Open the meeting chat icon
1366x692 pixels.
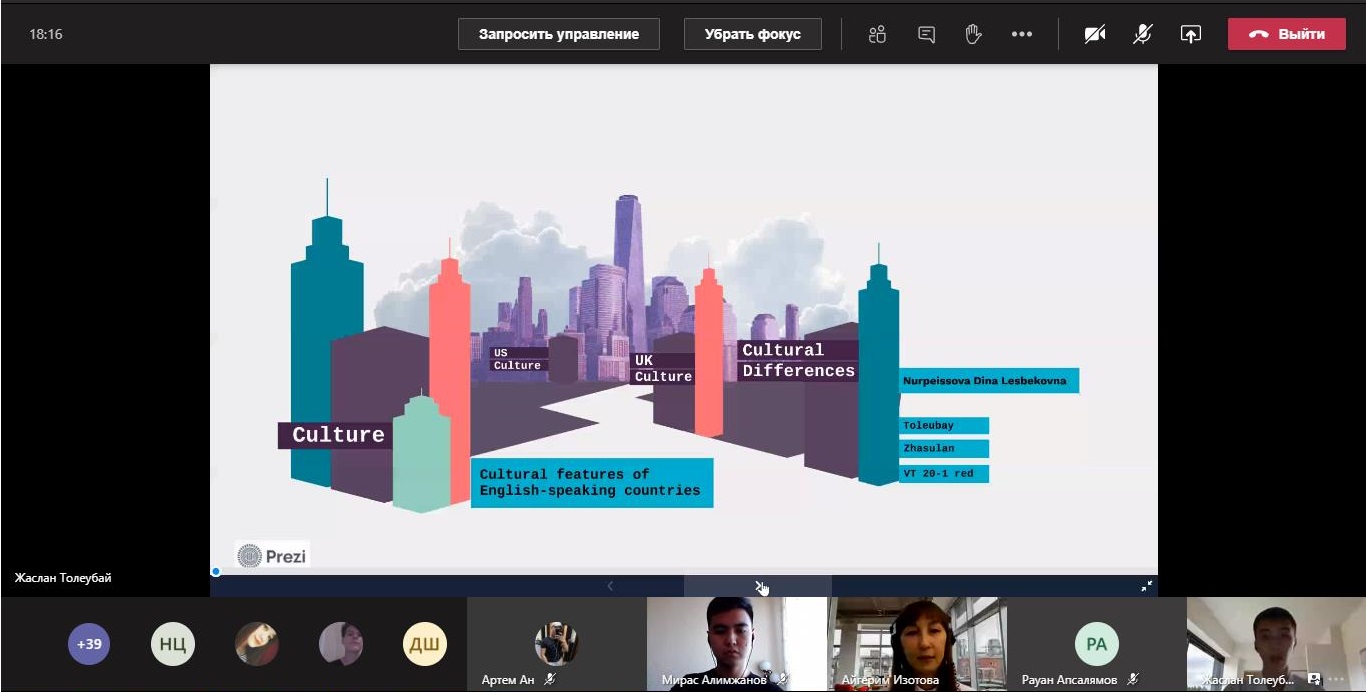click(x=926, y=34)
